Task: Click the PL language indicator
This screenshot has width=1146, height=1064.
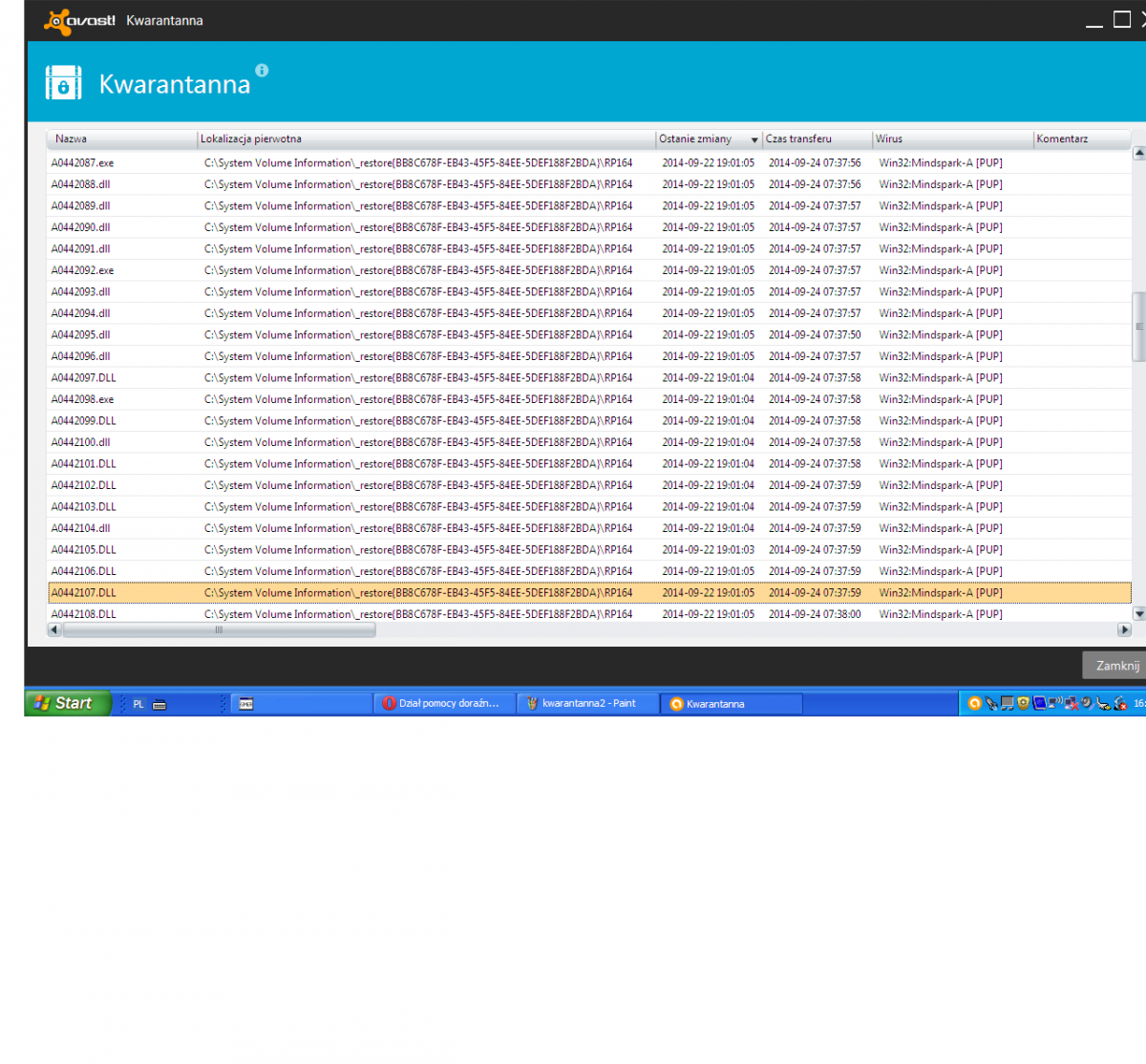Action: point(138,704)
